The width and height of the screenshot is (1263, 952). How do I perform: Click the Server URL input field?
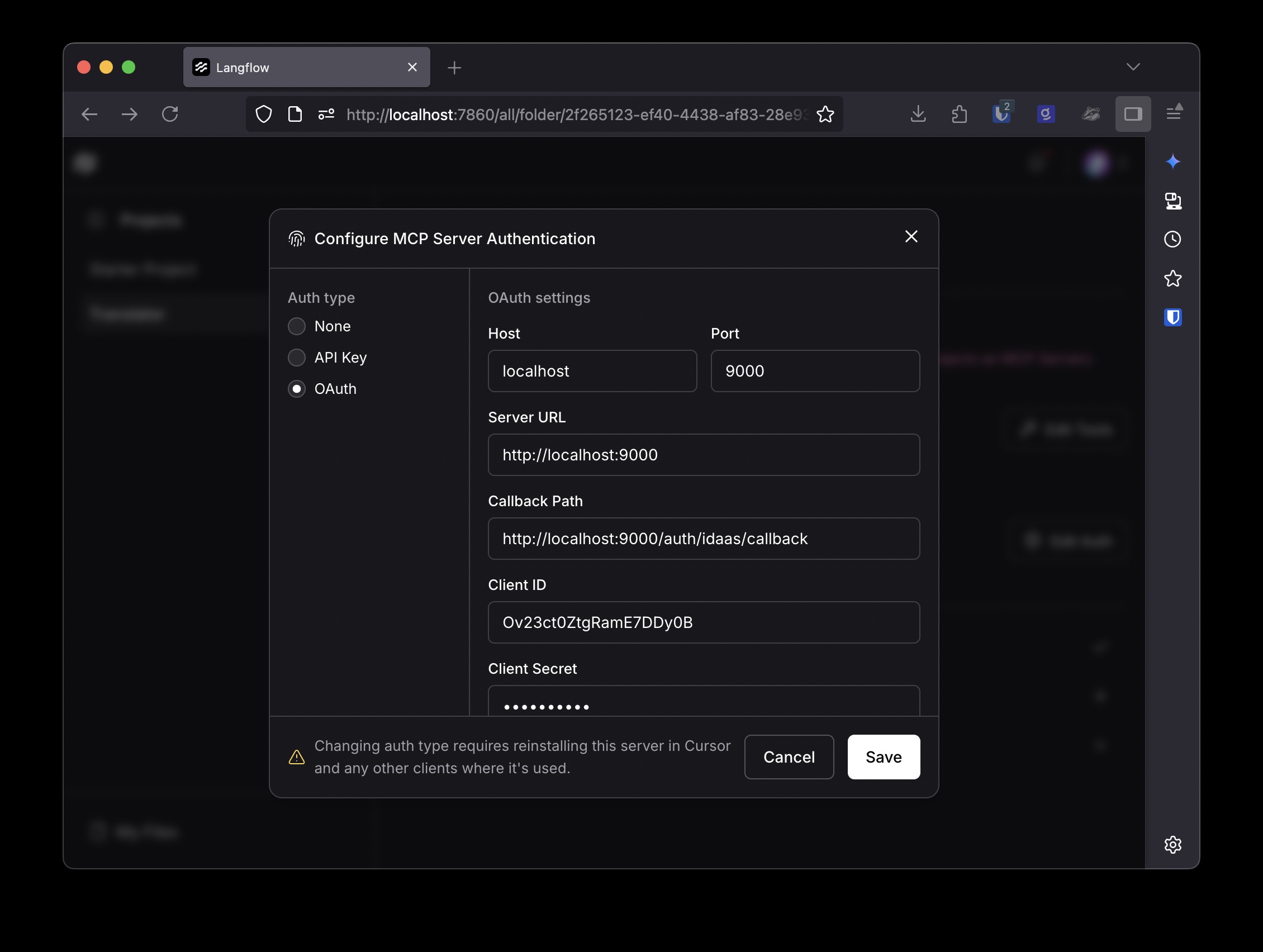[x=704, y=455]
